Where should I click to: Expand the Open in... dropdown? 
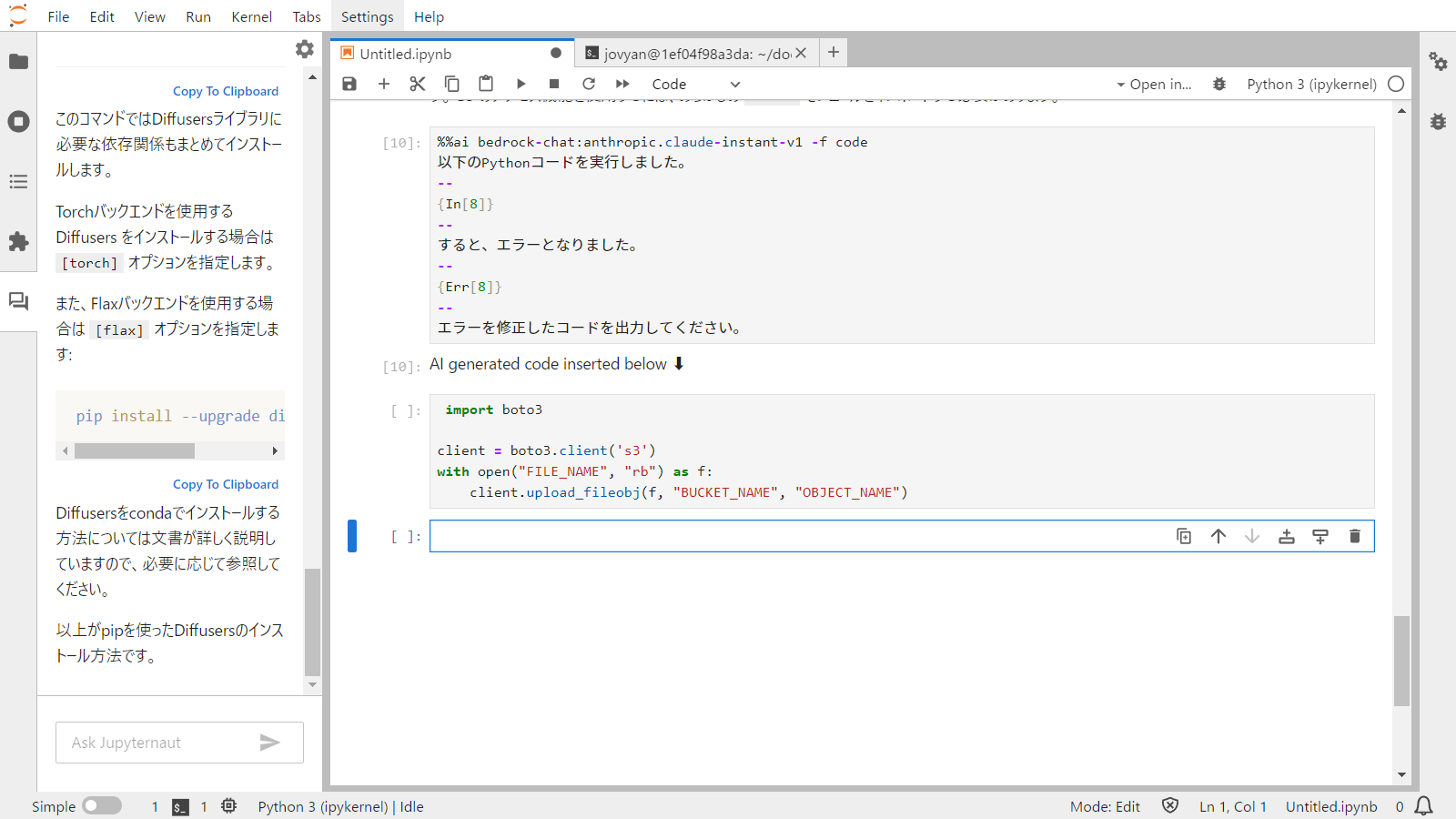[x=1154, y=84]
